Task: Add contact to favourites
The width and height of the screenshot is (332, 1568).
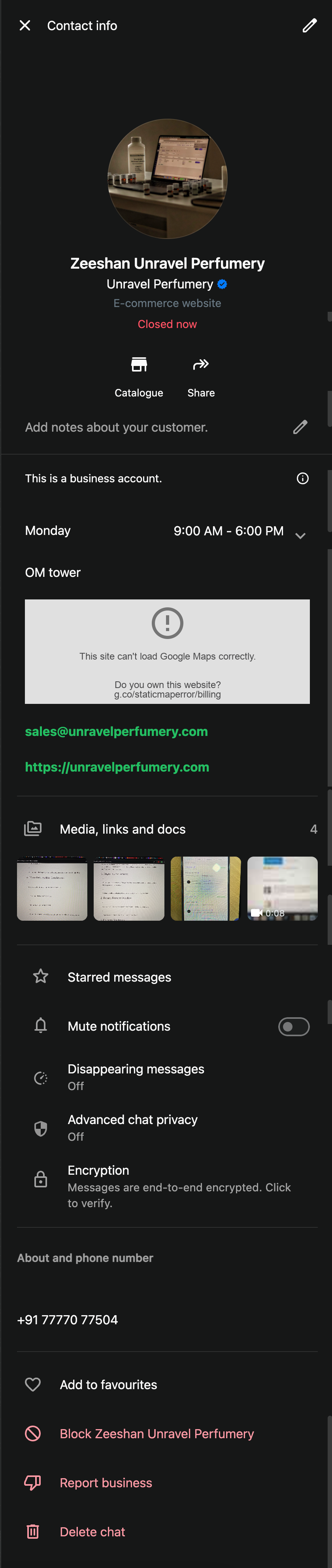Action: [108, 1385]
